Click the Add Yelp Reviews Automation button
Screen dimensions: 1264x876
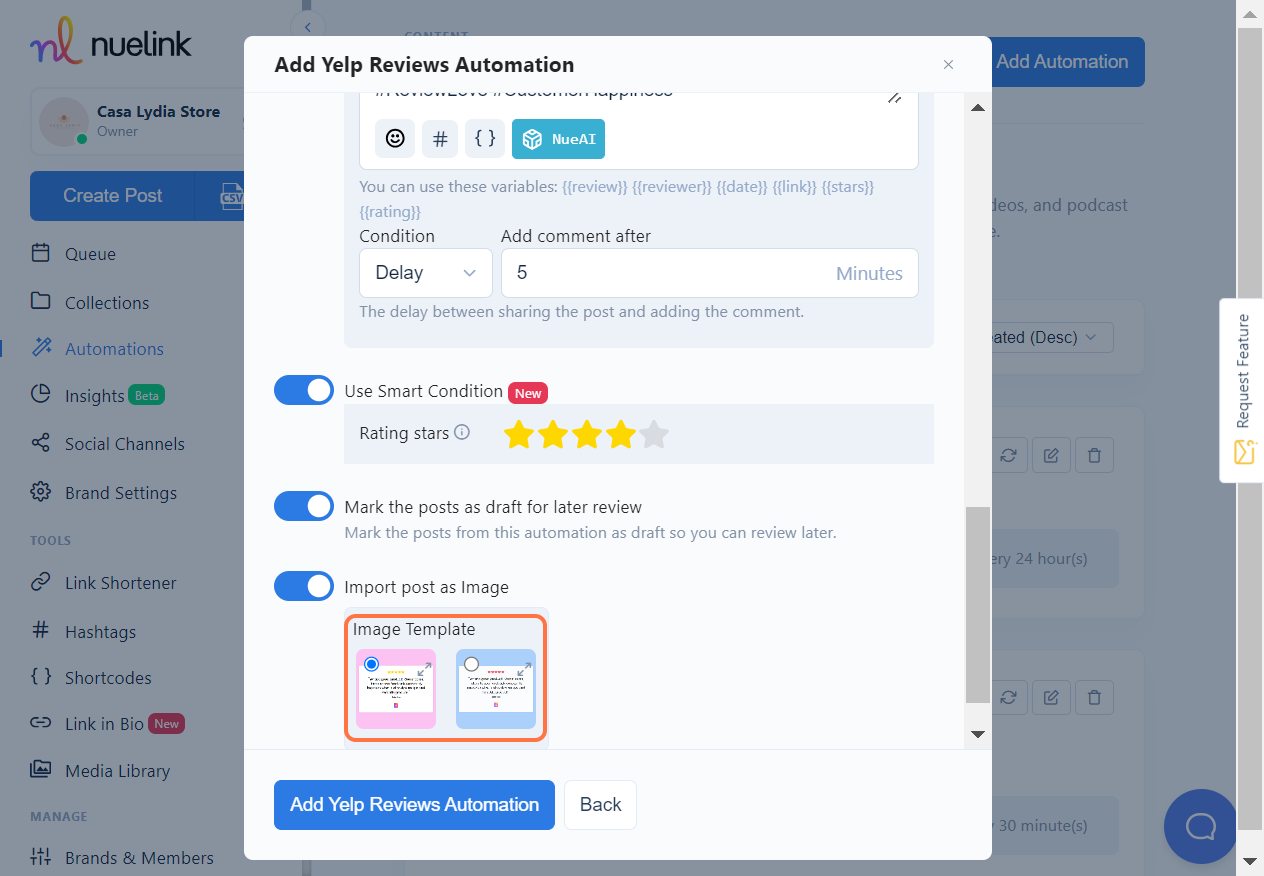[x=414, y=805]
